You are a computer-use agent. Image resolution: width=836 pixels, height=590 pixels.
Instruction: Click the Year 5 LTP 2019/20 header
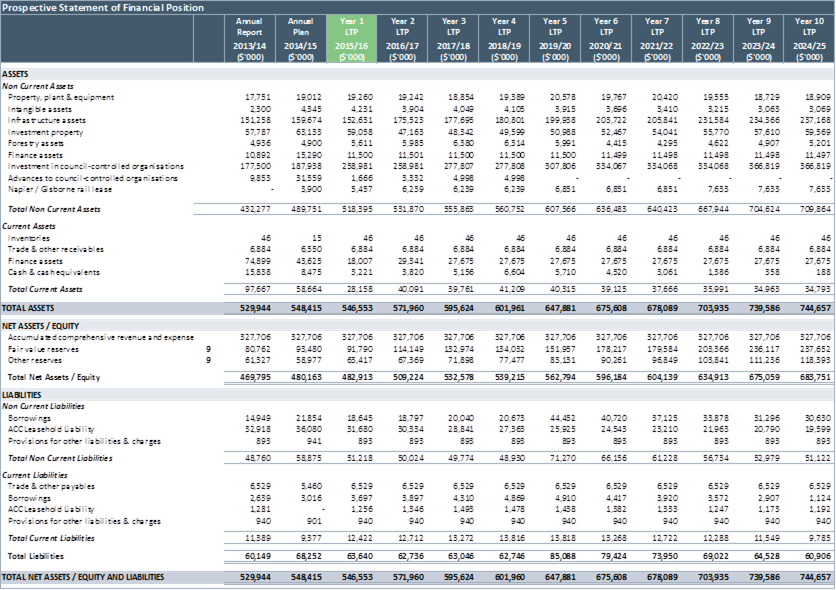coord(554,39)
